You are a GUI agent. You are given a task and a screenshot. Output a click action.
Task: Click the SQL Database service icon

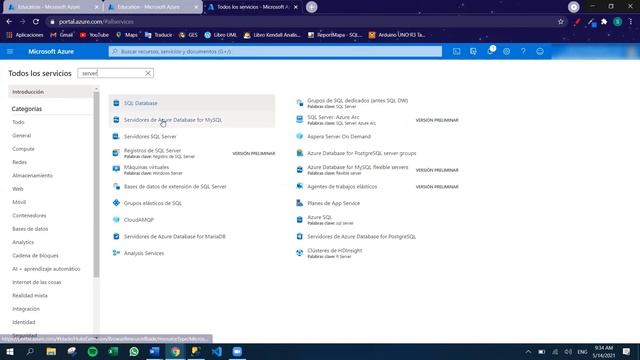(x=116, y=103)
